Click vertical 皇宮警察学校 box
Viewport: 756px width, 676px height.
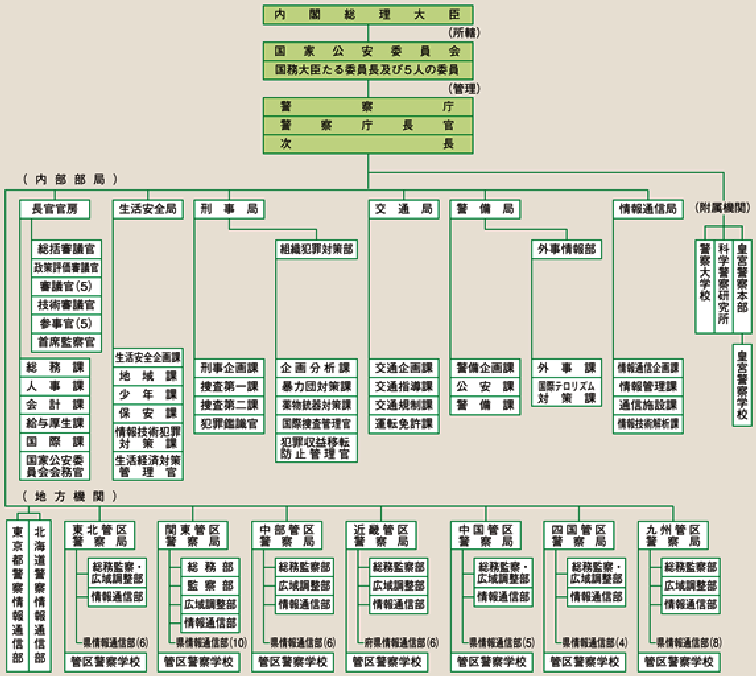click(x=742, y=385)
